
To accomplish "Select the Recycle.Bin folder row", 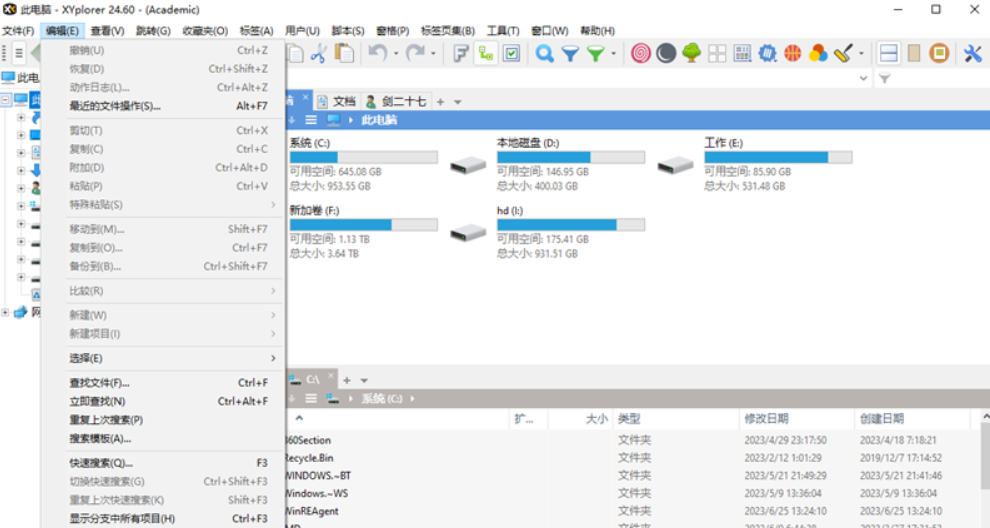I will (631, 458).
